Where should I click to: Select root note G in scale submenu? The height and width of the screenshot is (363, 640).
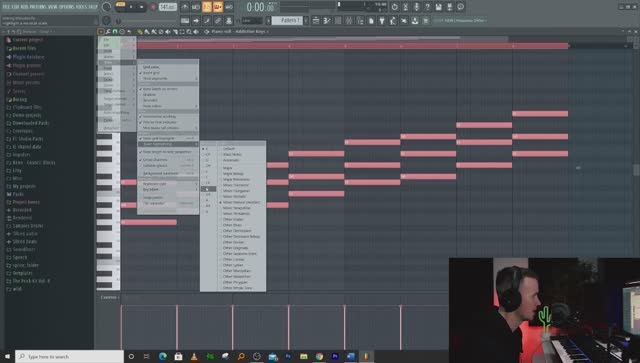point(209,189)
